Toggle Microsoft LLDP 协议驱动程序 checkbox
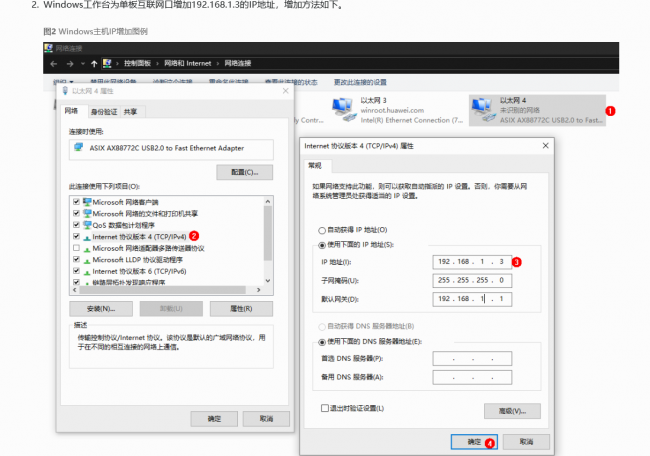 click(76, 260)
